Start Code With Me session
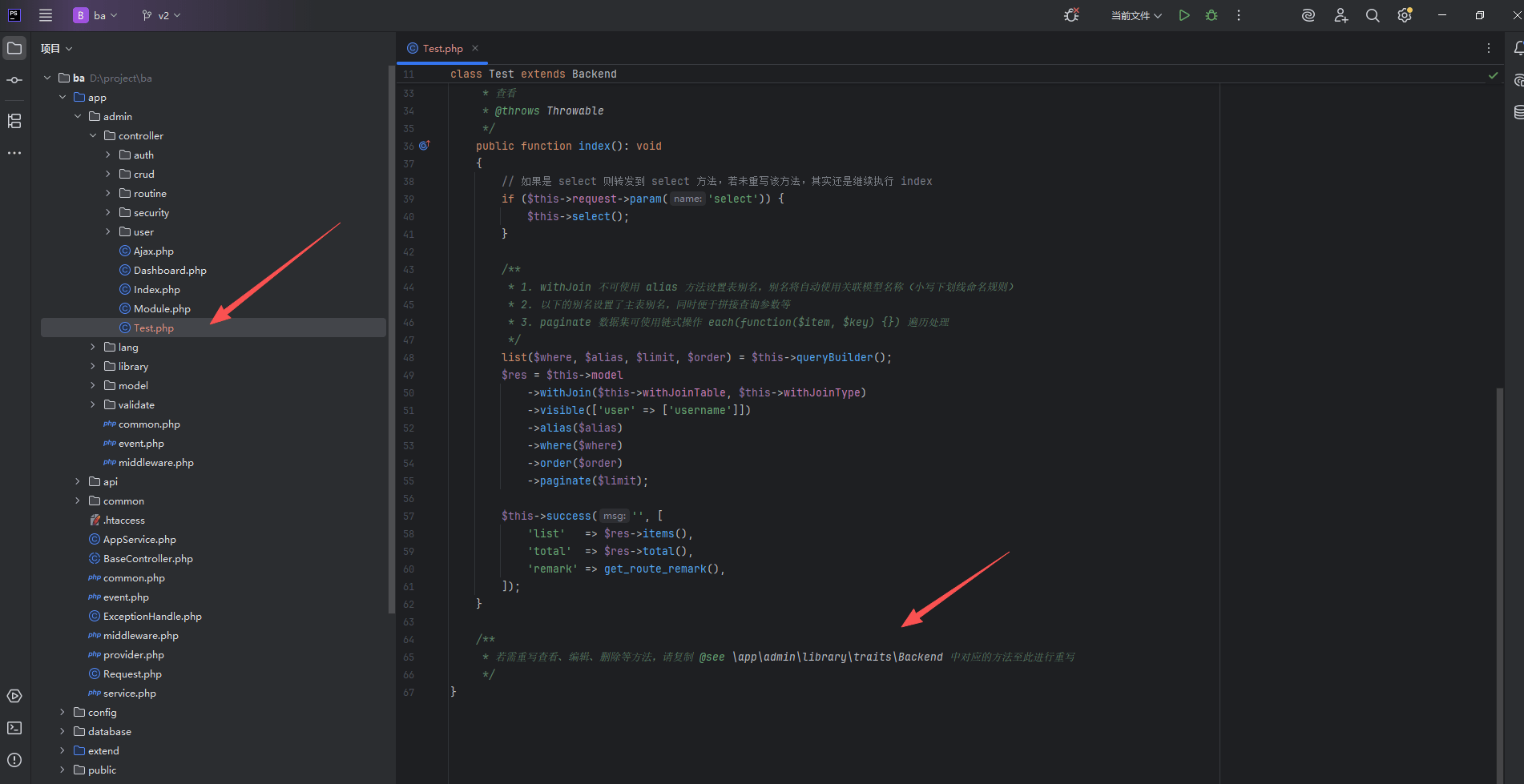This screenshot has width=1524, height=784. 1341,14
